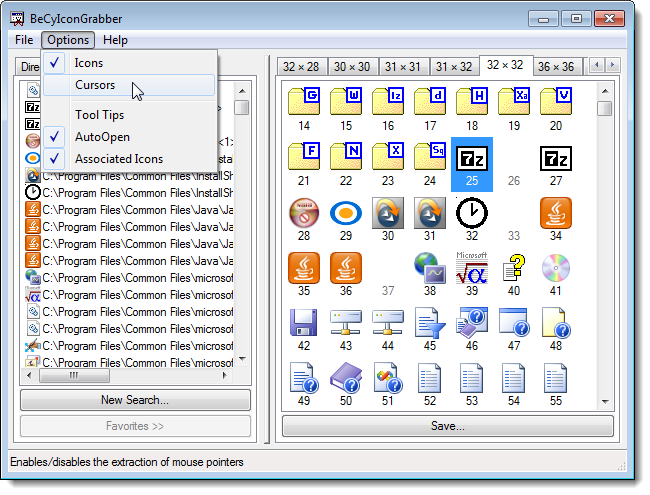Screen dimensions: 650x495
Task: Select the clock icon InstallSh file row
Action: tap(129, 193)
